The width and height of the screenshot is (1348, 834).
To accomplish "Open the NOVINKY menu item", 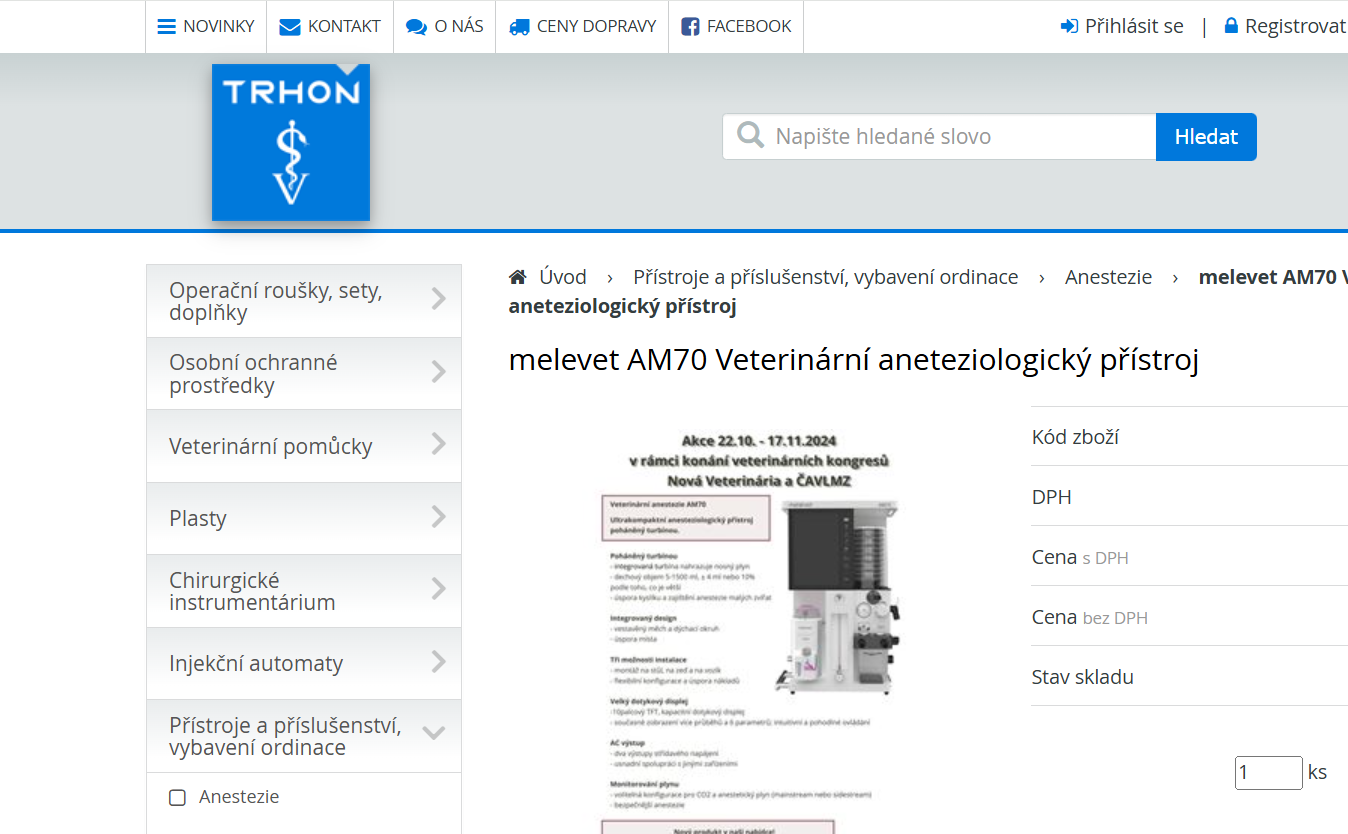I will [x=206, y=26].
